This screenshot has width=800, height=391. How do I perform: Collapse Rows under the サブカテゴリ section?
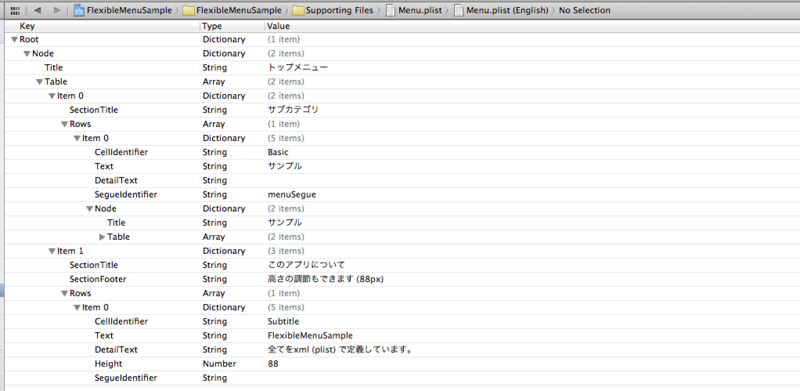pyautogui.click(x=64, y=124)
